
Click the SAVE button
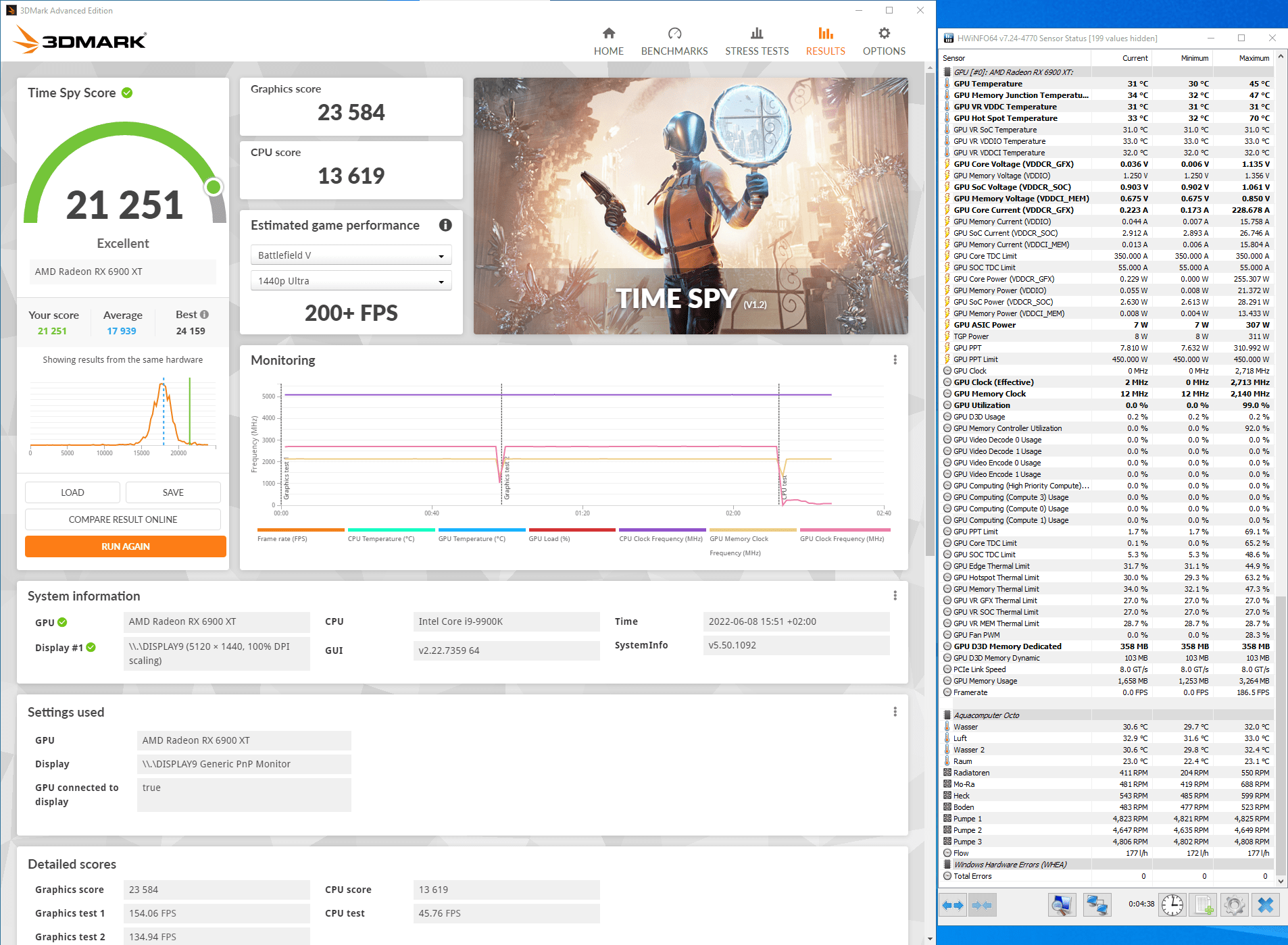[x=173, y=492]
